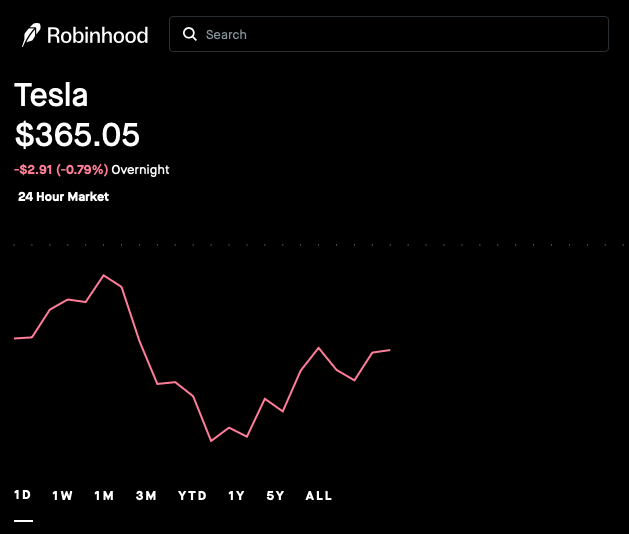This screenshot has width=629, height=534.
Task: Select the 1D chart range tab
Action: 23,495
